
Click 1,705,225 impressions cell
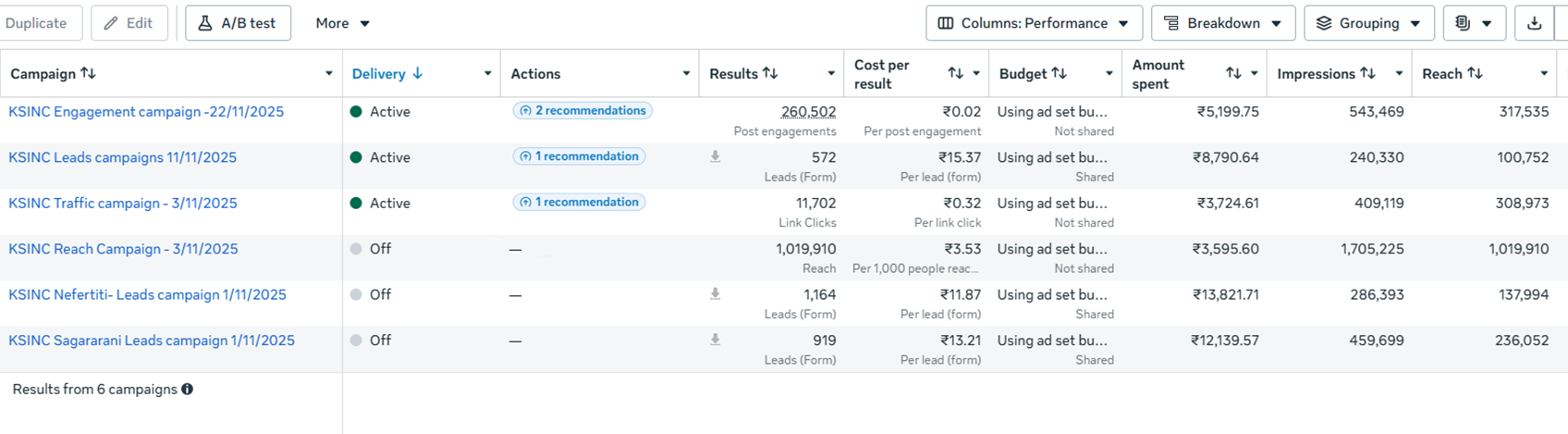[x=1372, y=249]
